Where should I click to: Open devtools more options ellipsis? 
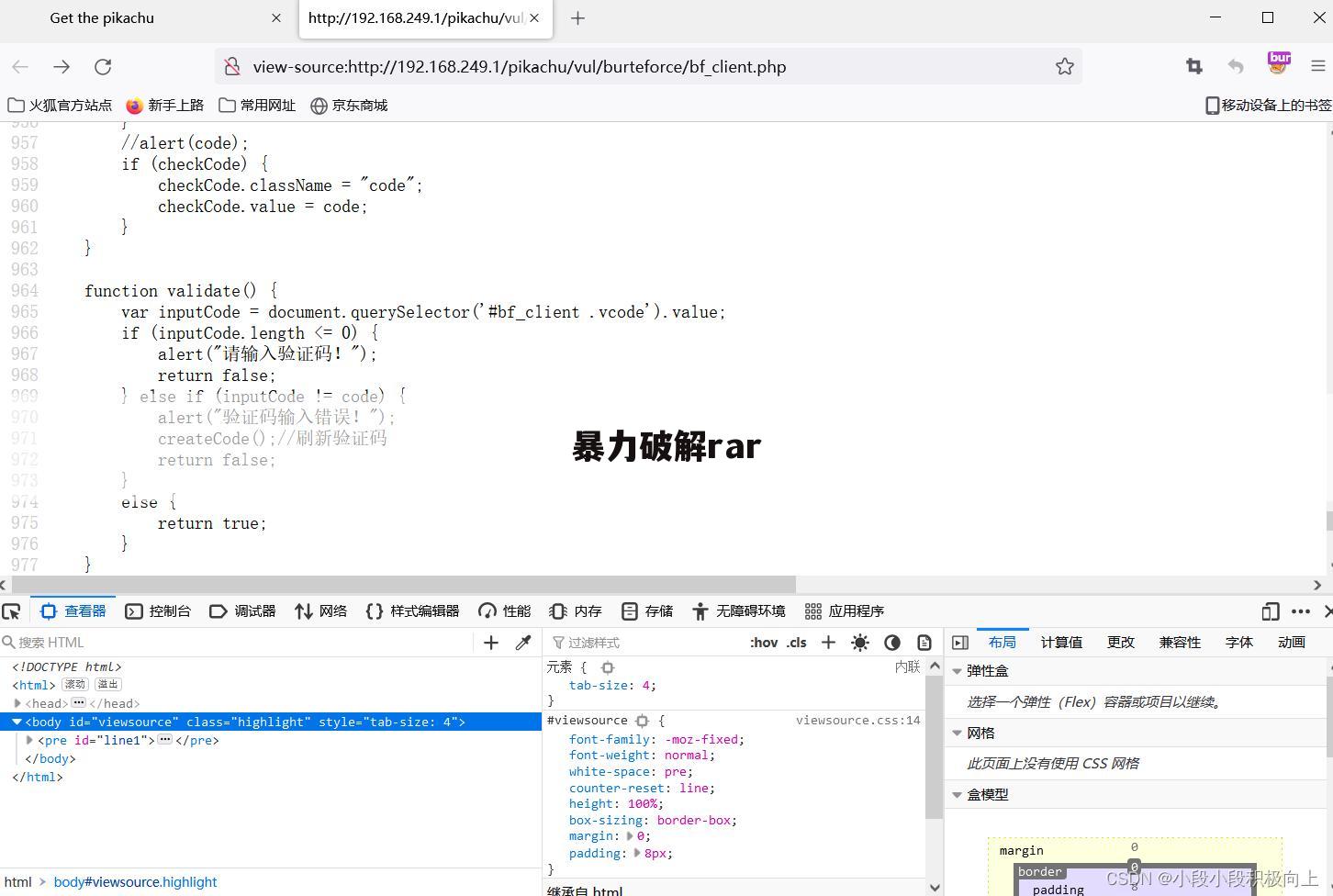[1301, 611]
